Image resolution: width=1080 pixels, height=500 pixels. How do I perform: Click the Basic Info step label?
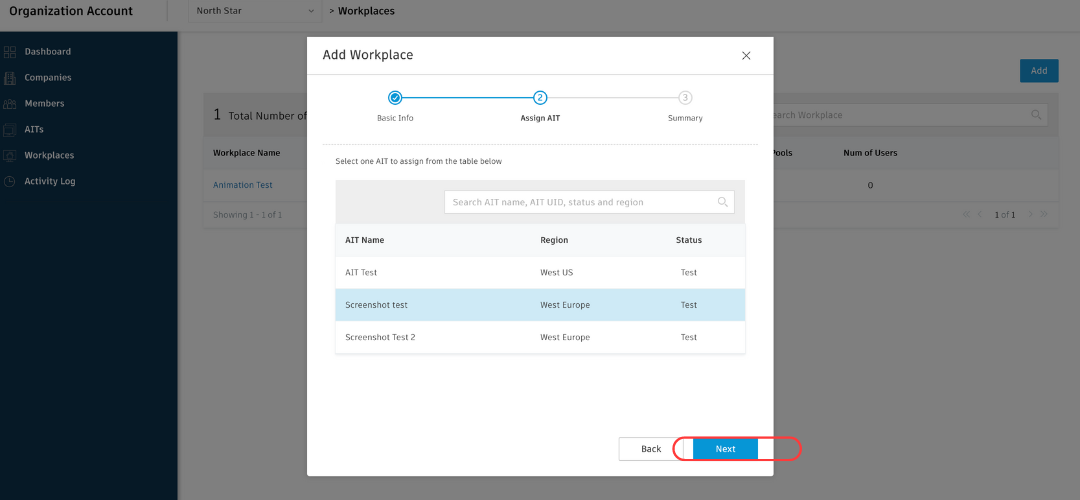point(395,118)
